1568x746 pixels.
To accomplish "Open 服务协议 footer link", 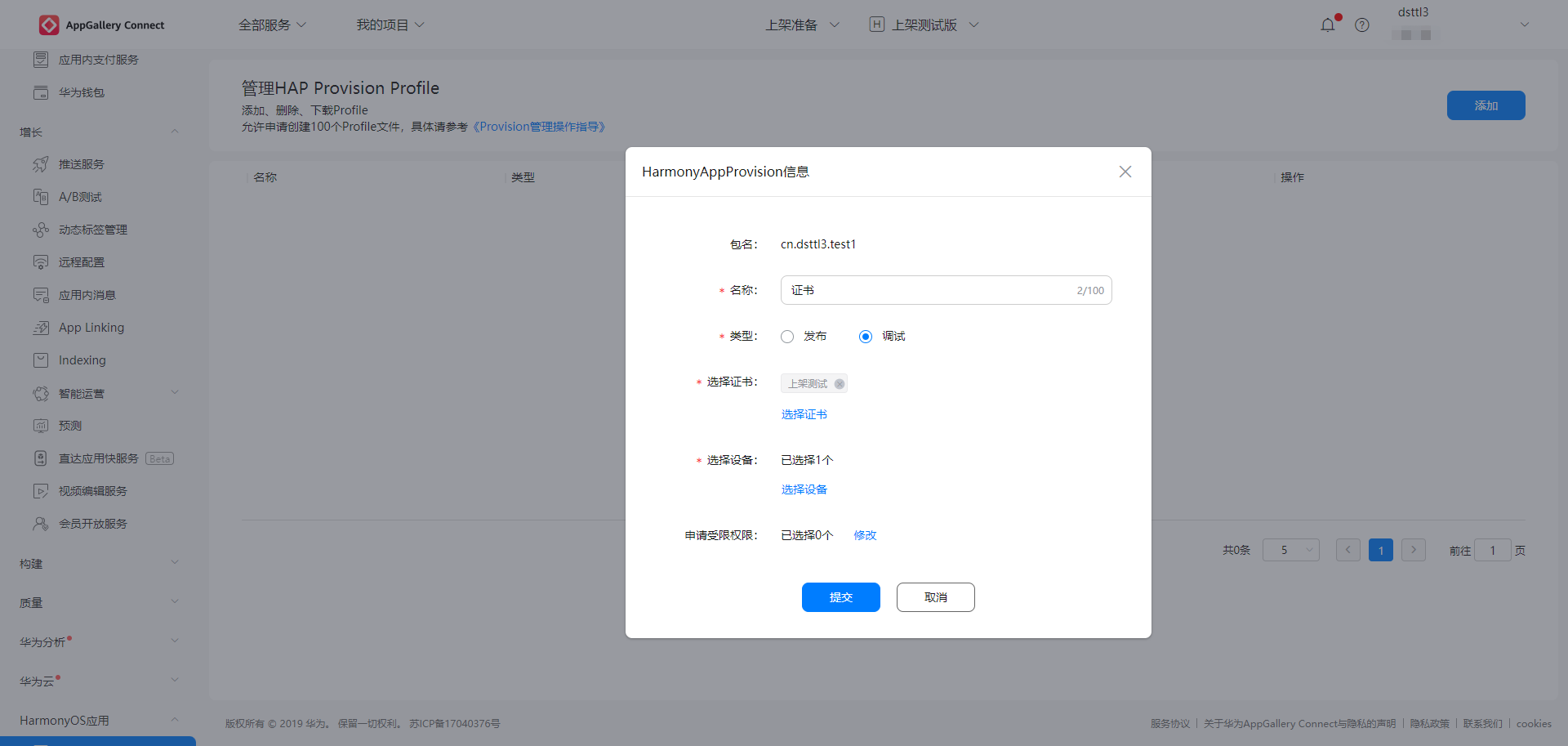I will coord(1170,724).
